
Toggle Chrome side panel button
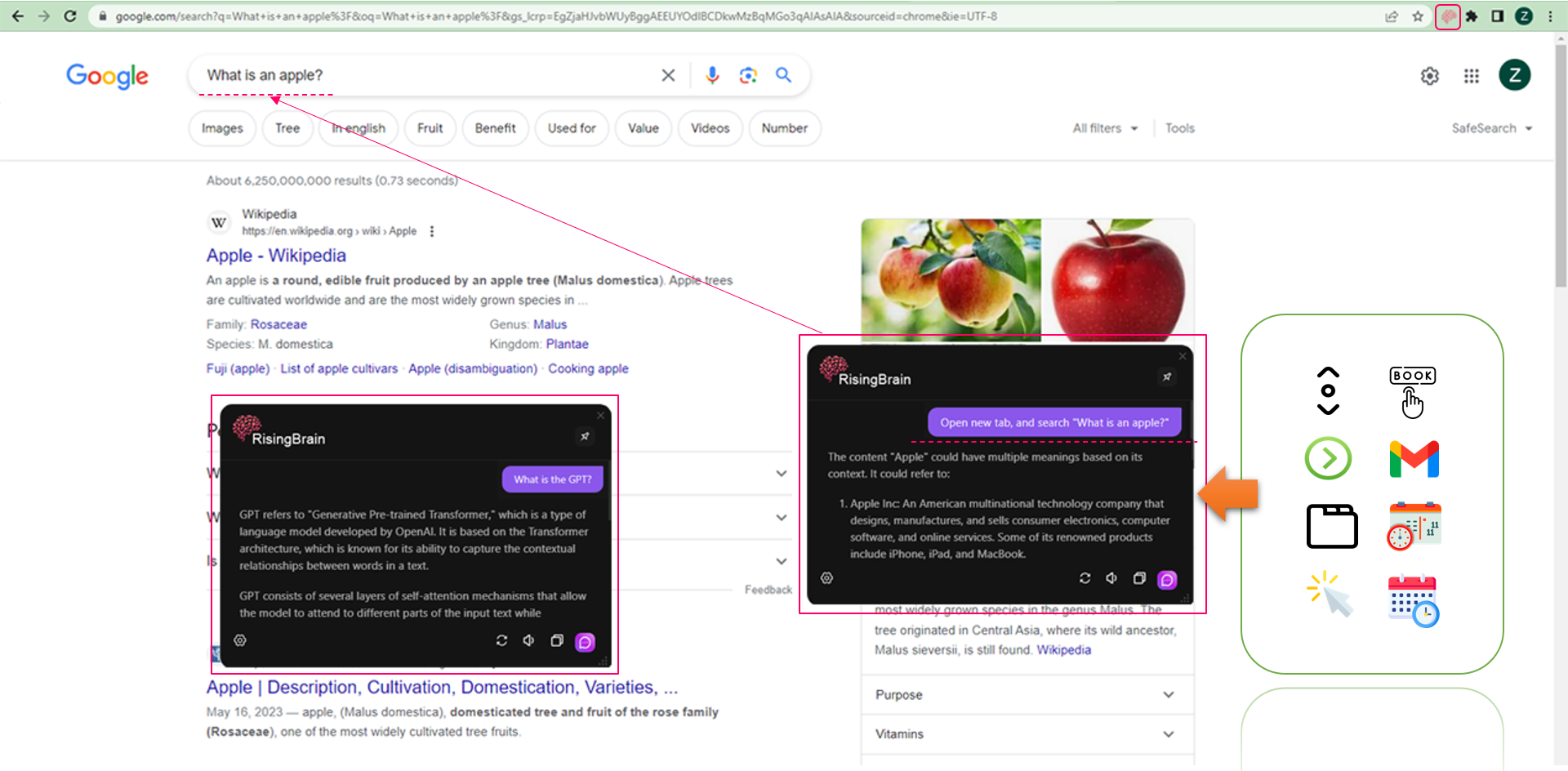point(1498,16)
